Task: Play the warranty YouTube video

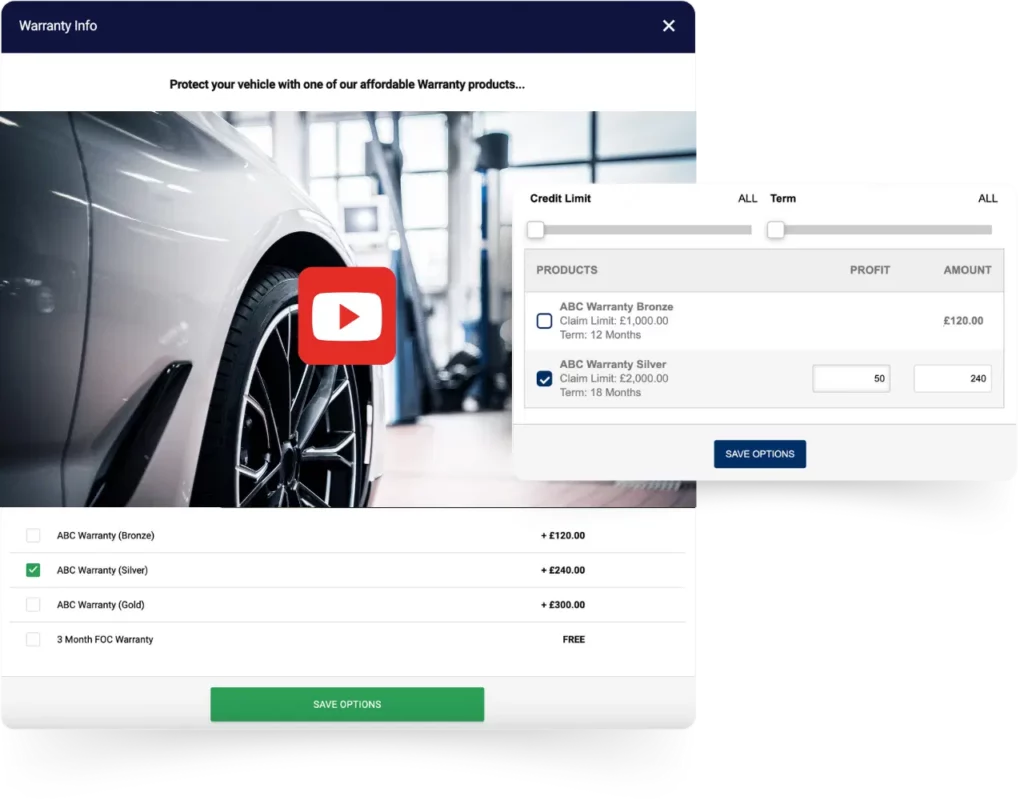Action: coord(347,316)
